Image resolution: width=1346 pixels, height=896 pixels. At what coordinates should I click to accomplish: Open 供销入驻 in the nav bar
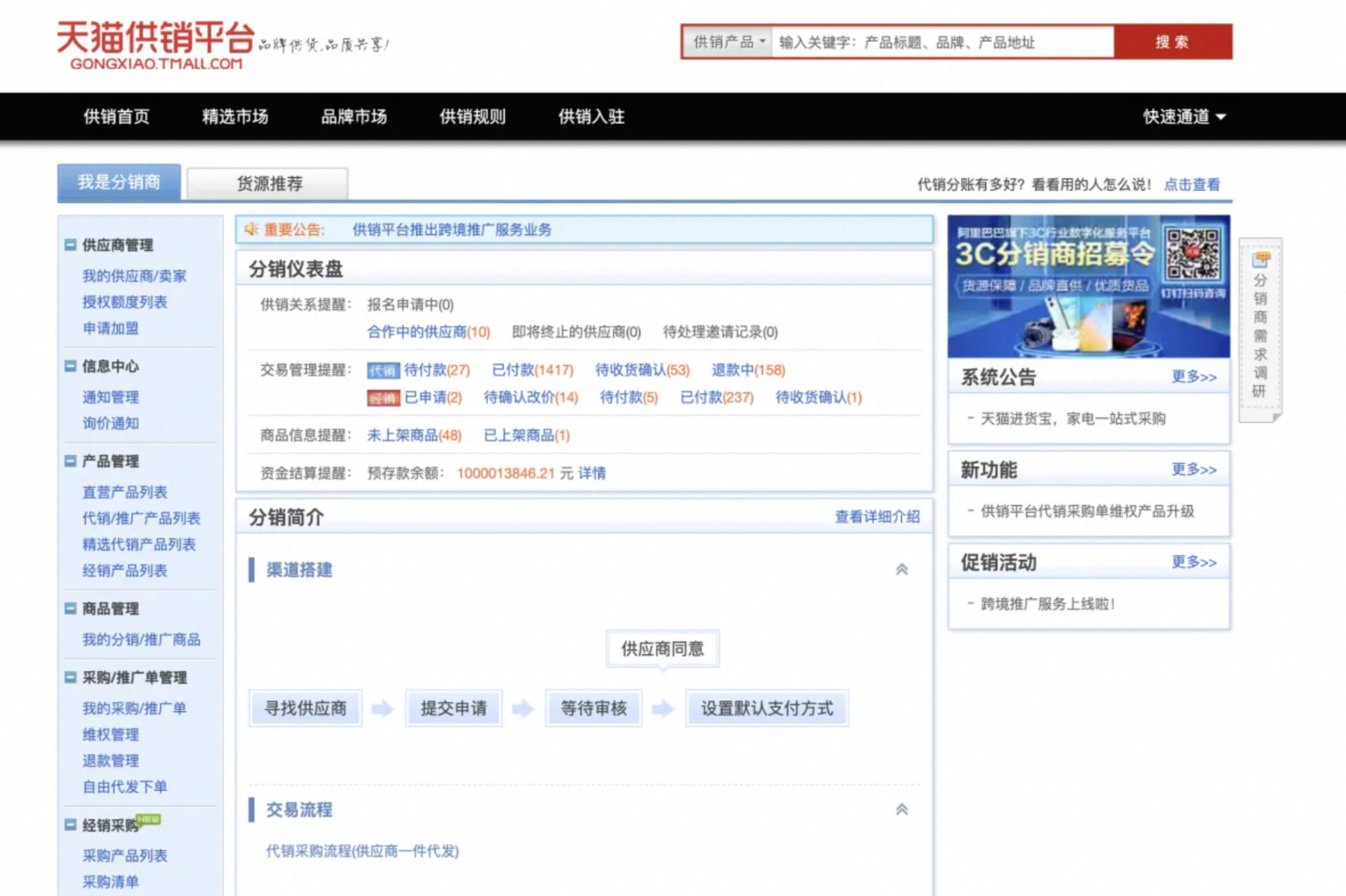592,117
